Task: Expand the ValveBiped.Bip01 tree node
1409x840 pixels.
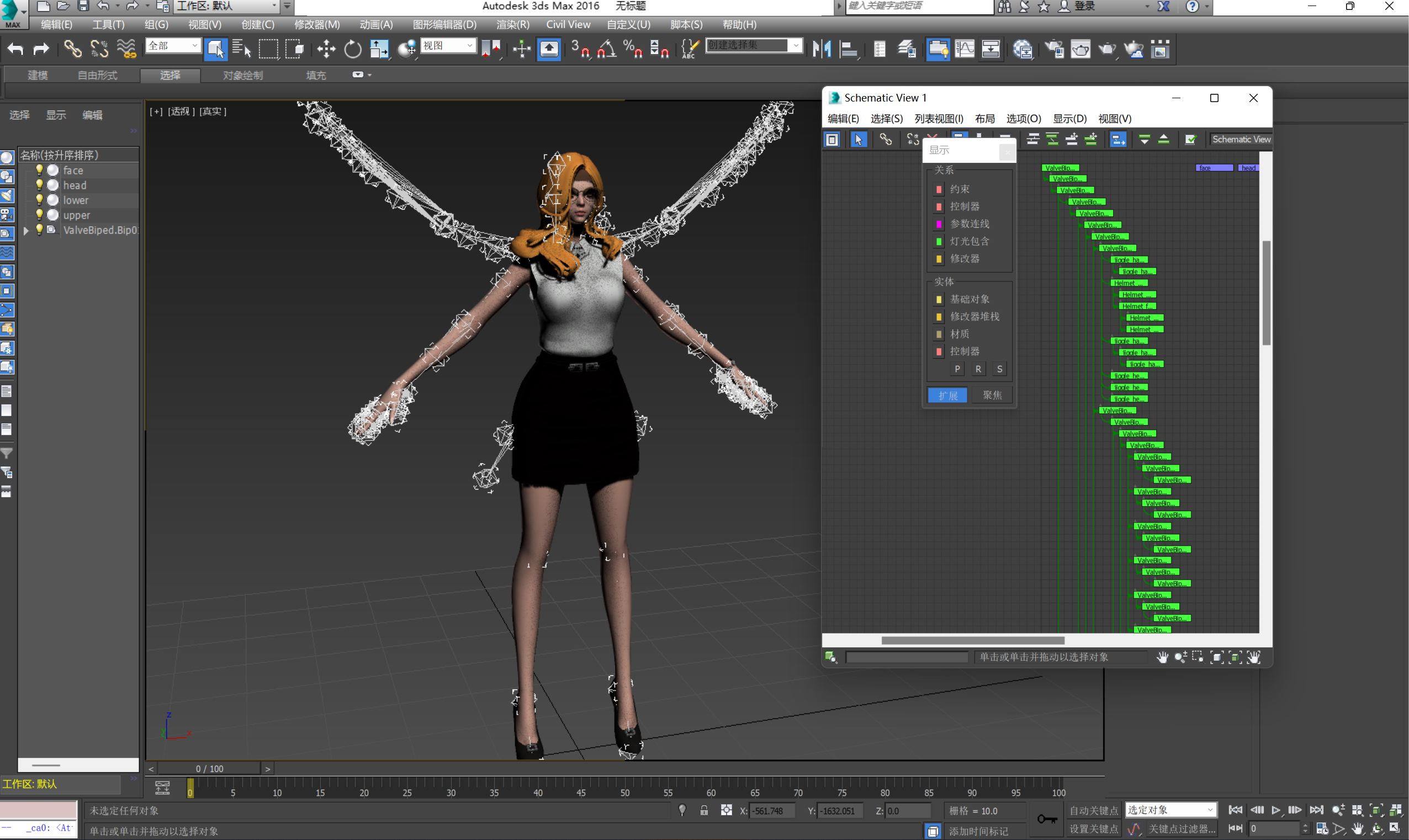Action: [x=25, y=230]
